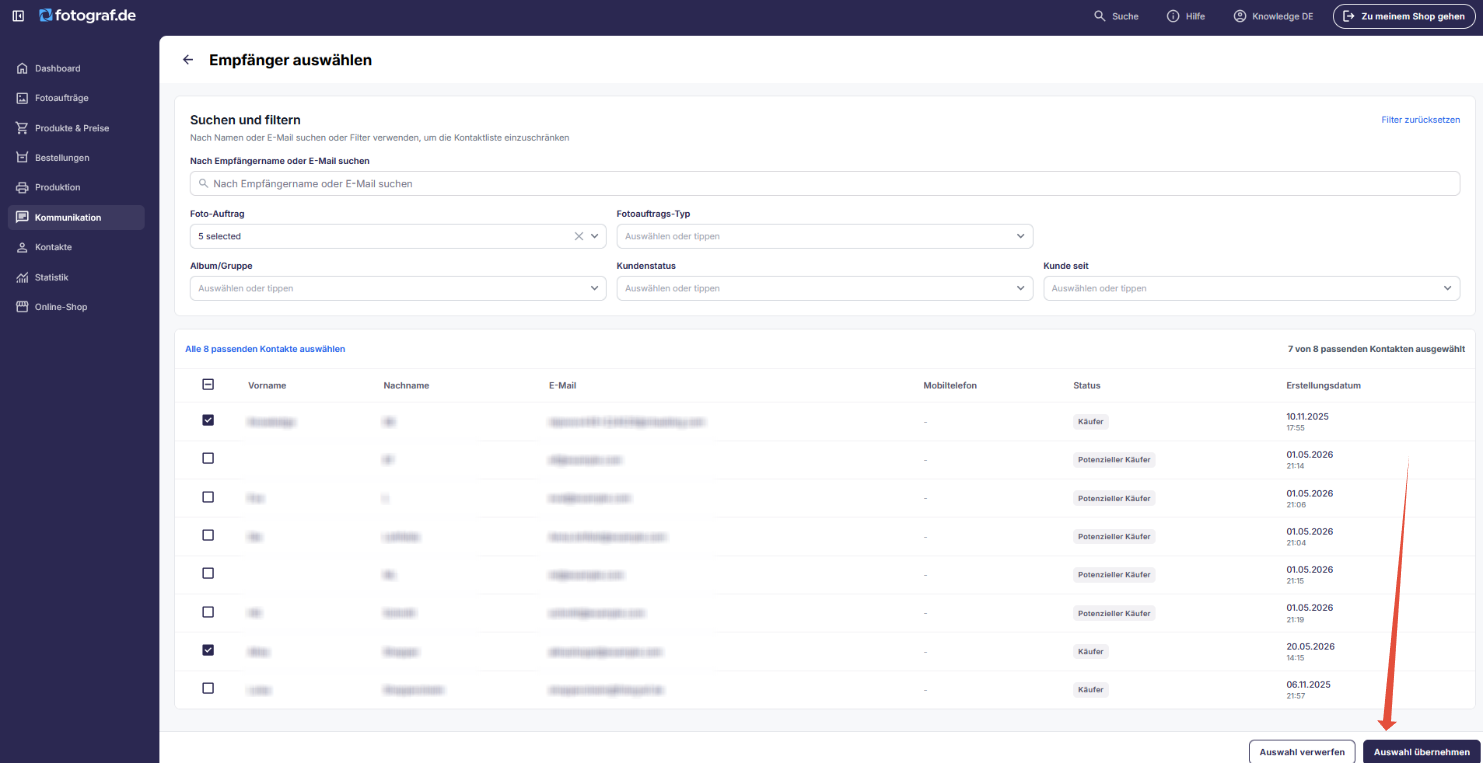This screenshot has width=1483, height=763.
Task: Open Produktion in the sidebar
Action: click(x=76, y=187)
